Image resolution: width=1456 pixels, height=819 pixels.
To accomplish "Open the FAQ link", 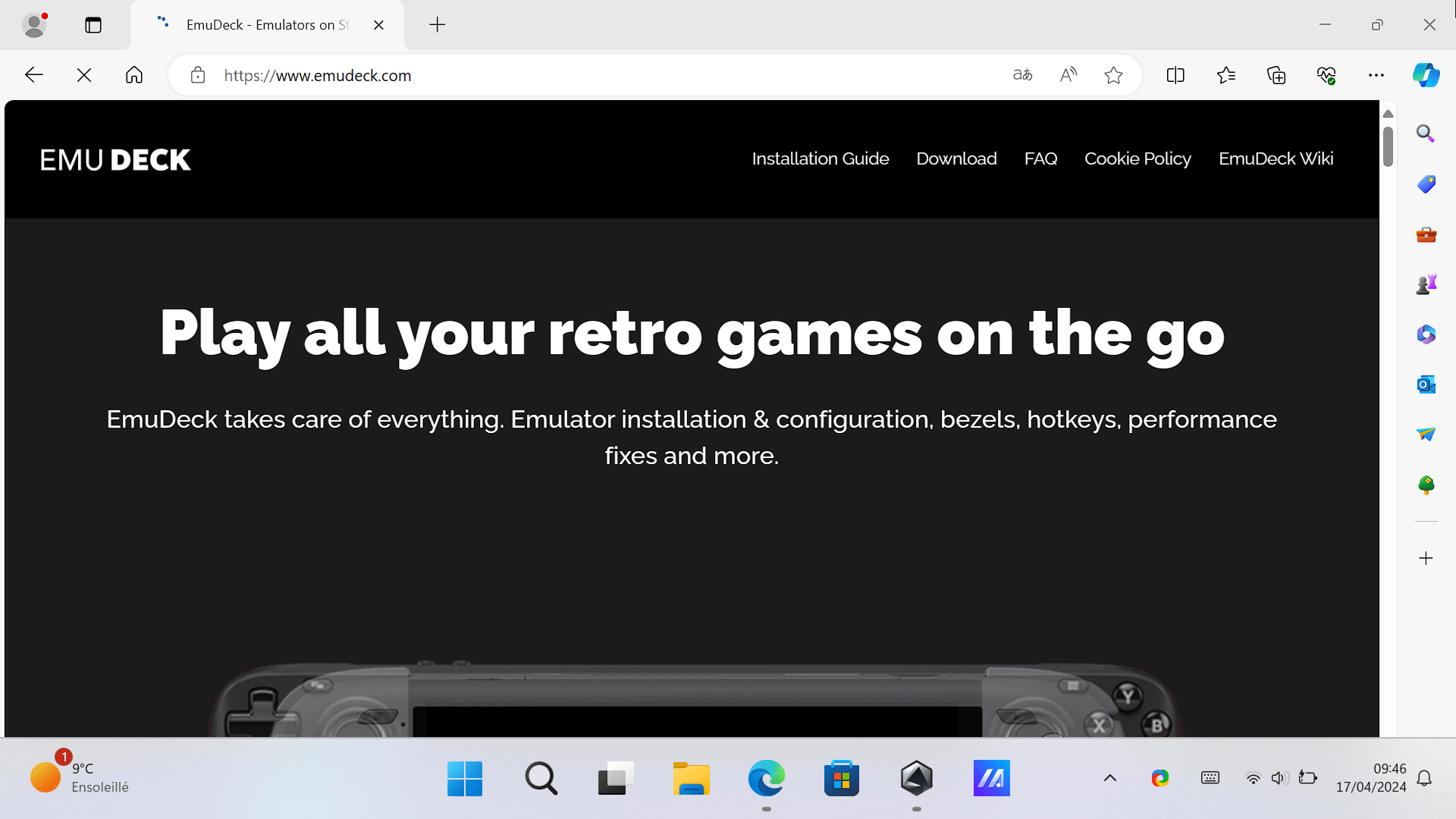I will point(1040,158).
